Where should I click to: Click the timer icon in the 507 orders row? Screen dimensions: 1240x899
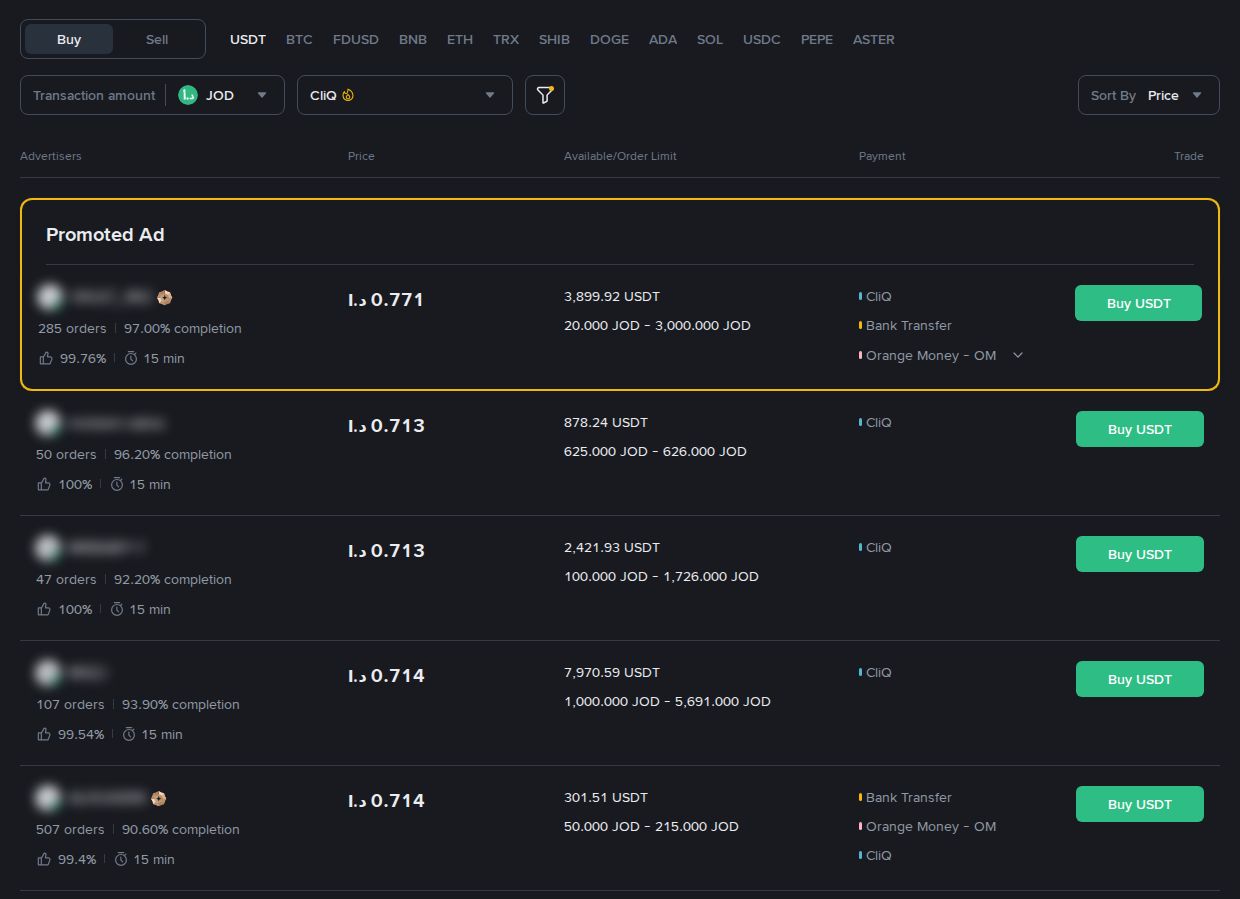tap(121, 859)
